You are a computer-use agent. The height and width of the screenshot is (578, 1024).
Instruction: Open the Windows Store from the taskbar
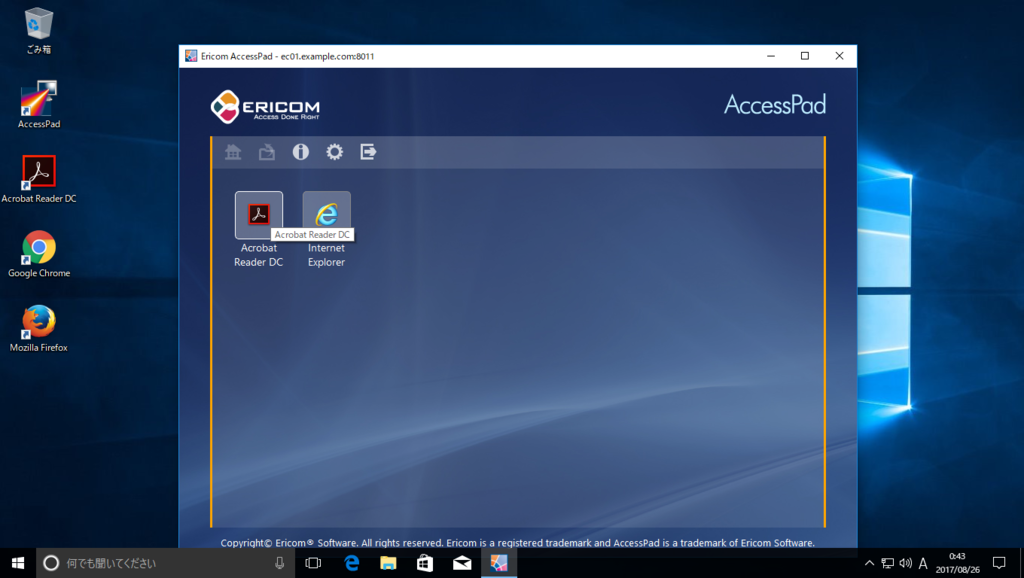[x=425, y=563]
